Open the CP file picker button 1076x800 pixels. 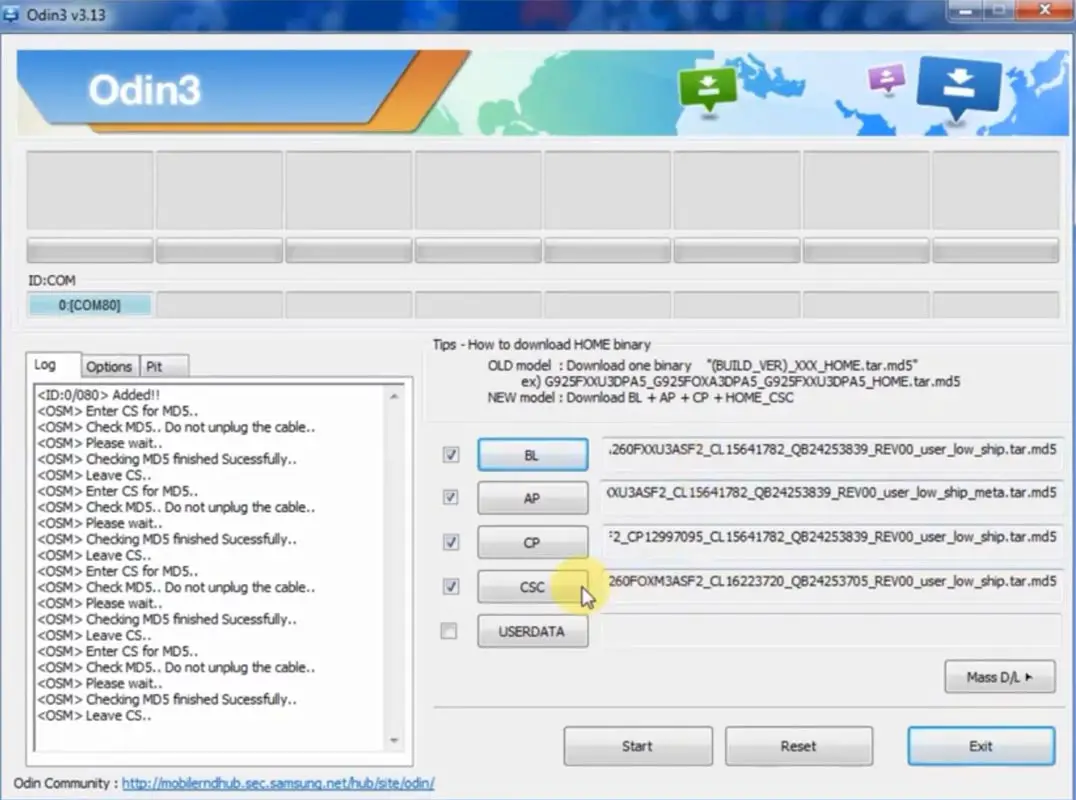click(533, 543)
